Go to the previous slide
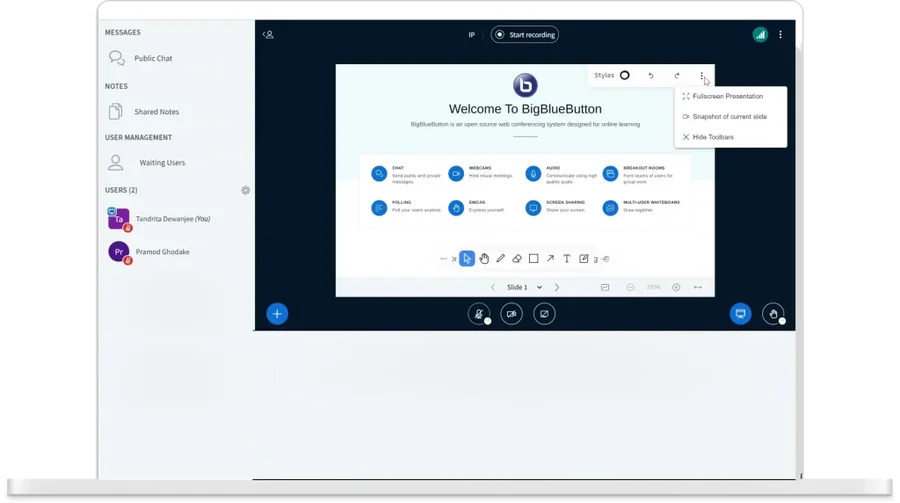Image resolution: width=900 pixels, height=503 pixels. 492,288
